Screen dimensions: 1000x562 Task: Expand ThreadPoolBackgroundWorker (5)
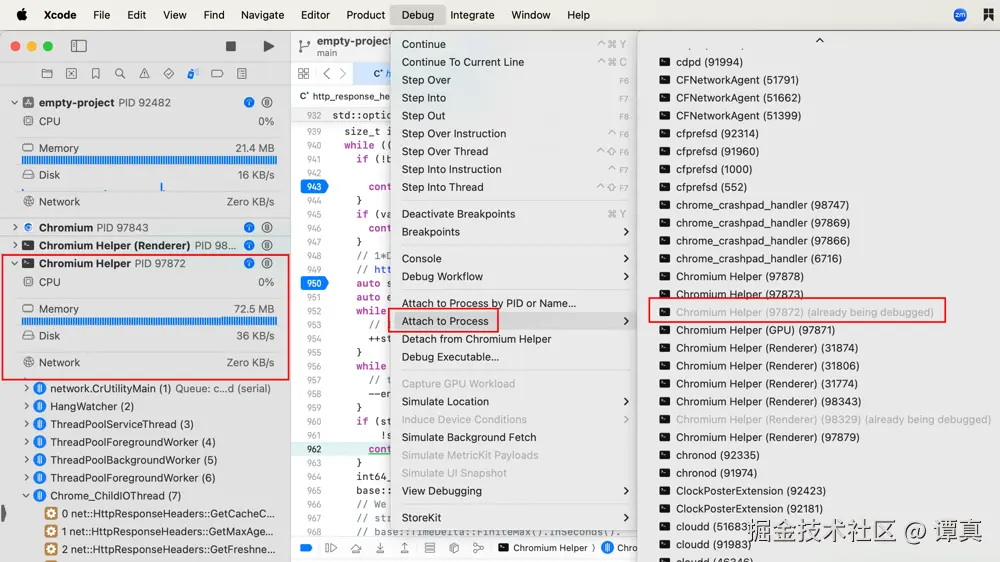26,460
